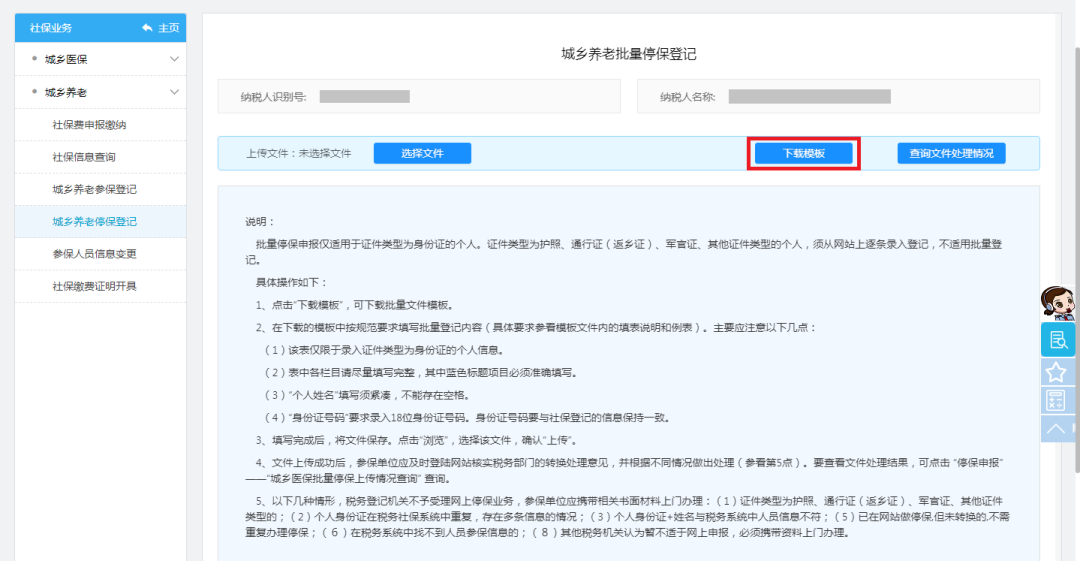Open the document search side icon
The width and height of the screenshot is (1080, 561).
click(1057, 340)
